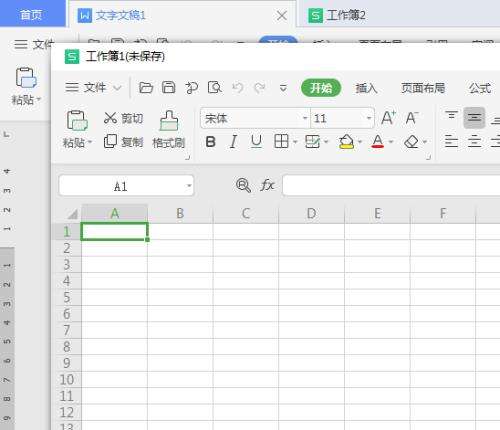The height and width of the screenshot is (430, 500).
Task: Click the Save icon in quick toolbar
Action: (168, 87)
